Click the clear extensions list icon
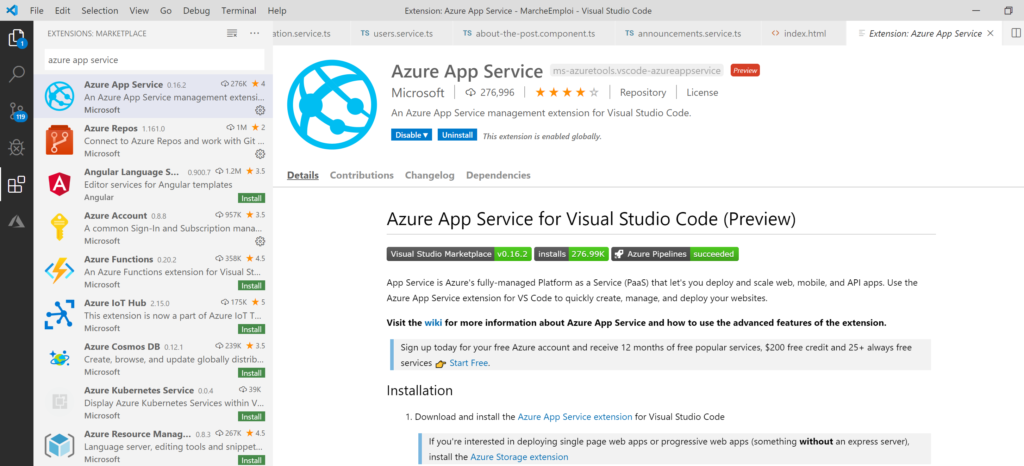 point(232,33)
